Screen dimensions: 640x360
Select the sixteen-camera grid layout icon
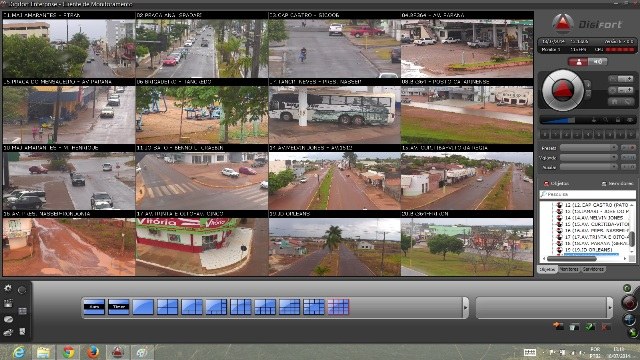pos(338,307)
